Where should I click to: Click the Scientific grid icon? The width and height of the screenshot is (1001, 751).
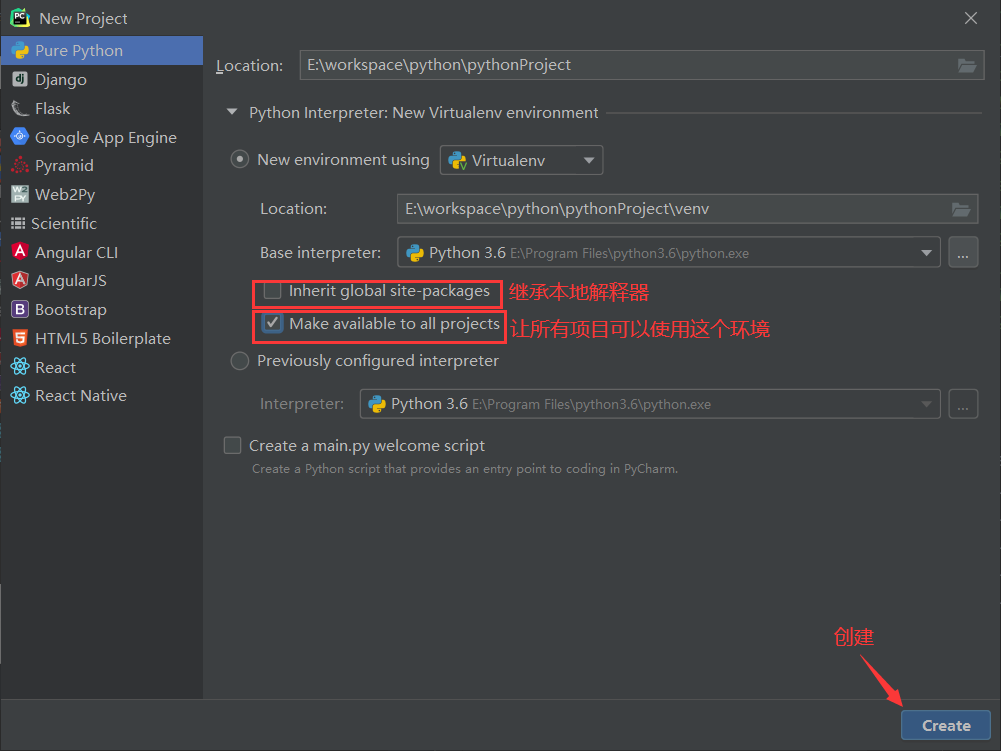(x=19, y=224)
